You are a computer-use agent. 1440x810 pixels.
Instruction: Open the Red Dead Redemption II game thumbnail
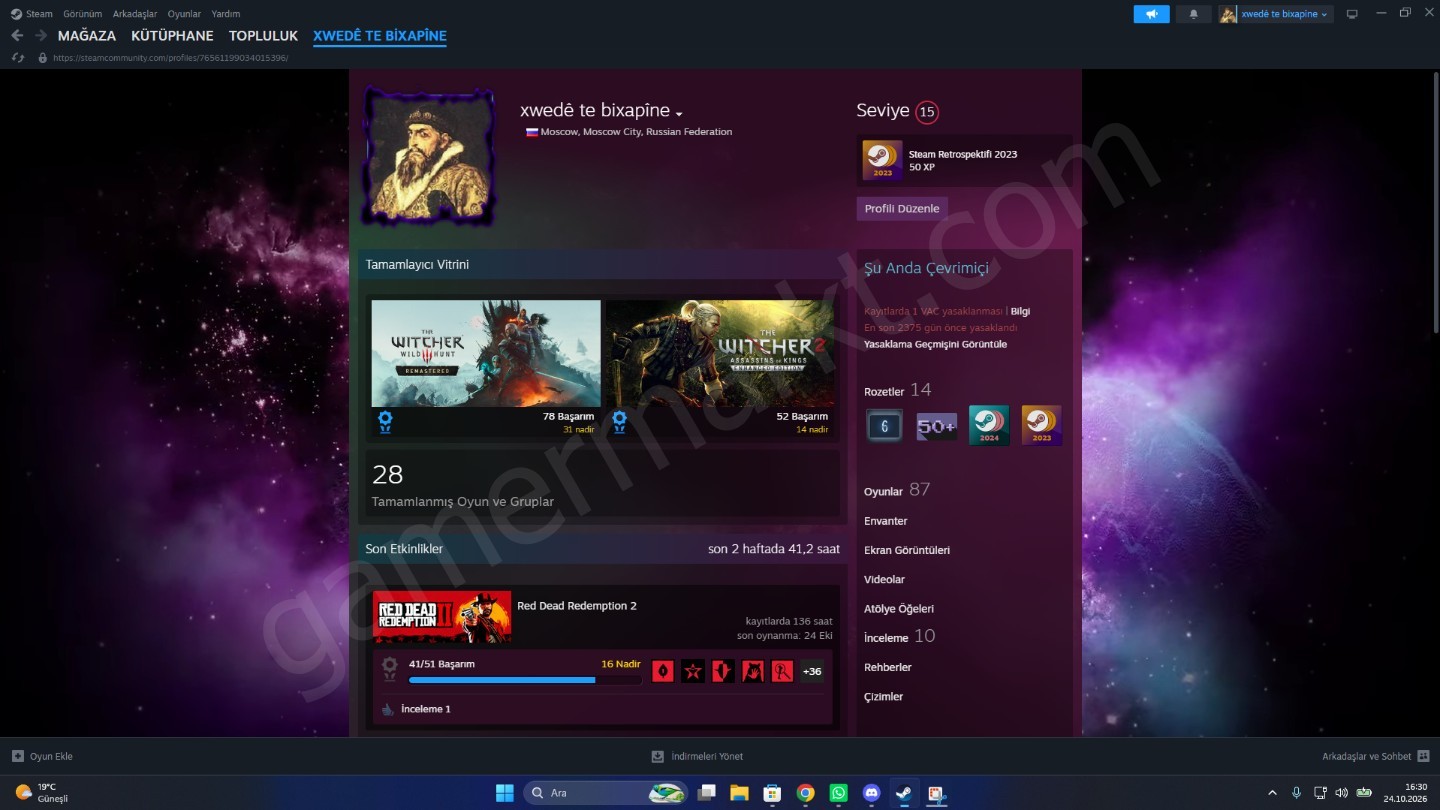pos(442,616)
